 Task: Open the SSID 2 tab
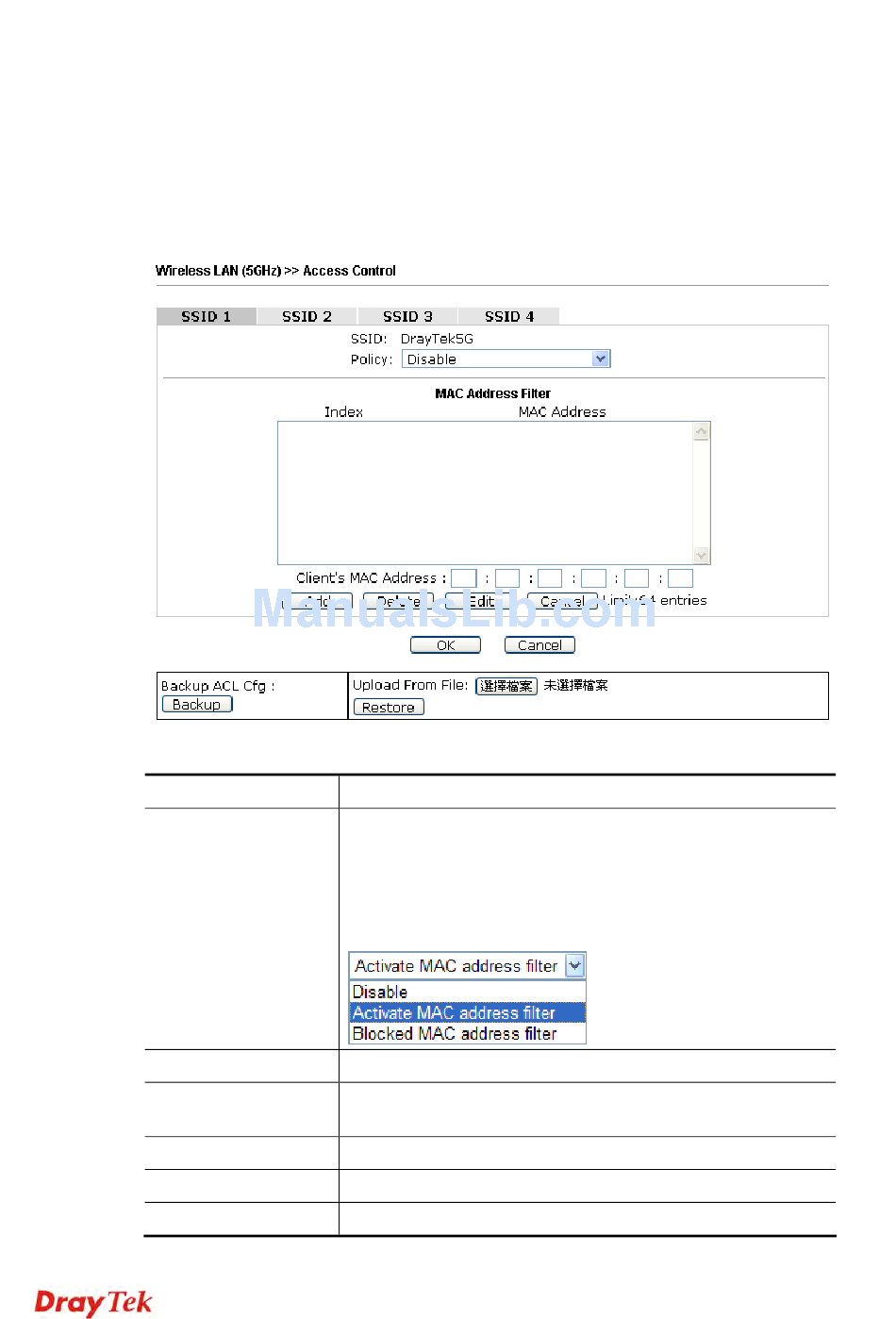pyautogui.click(x=307, y=316)
